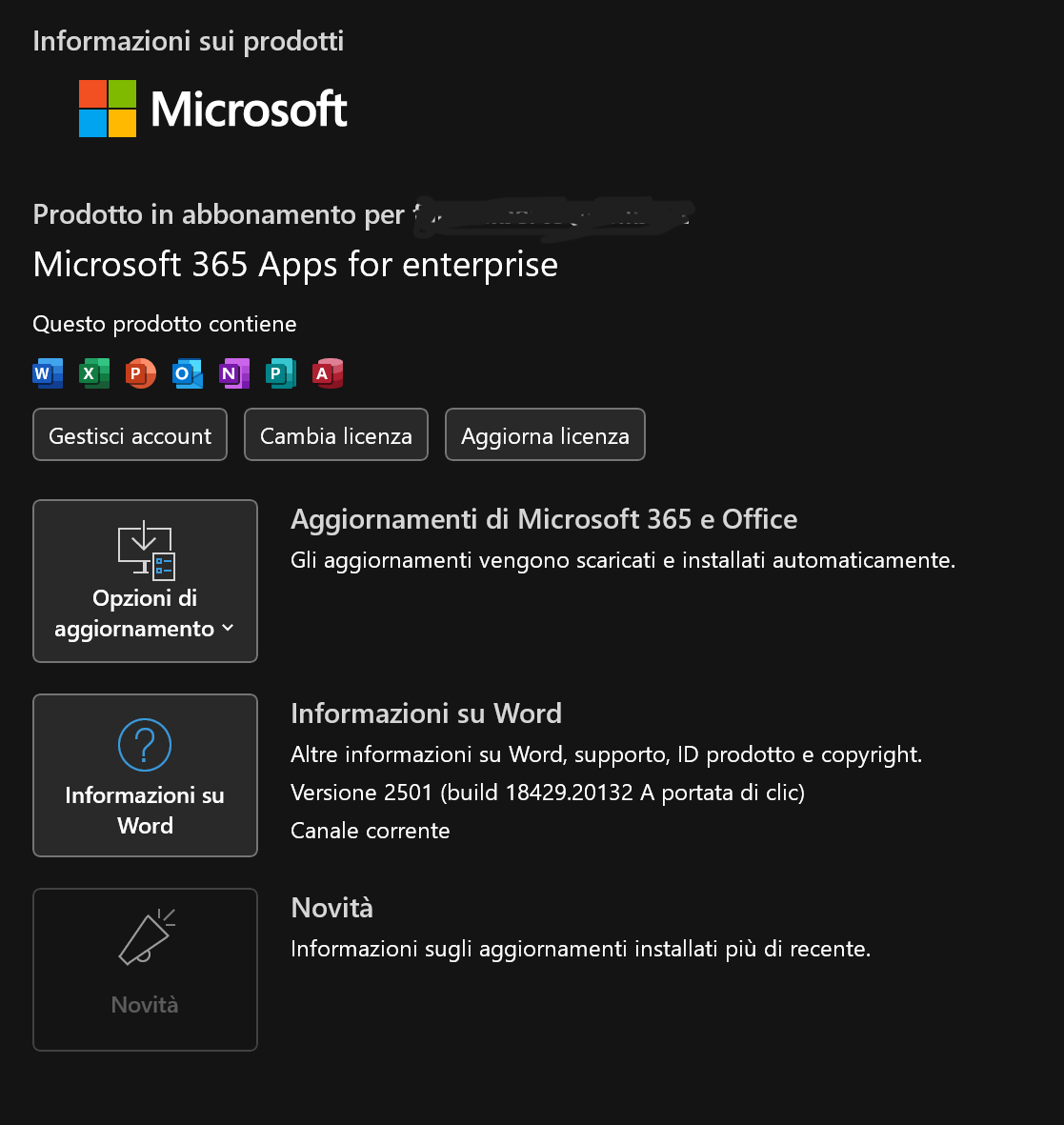The image size is (1064, 1125).
Task: Click the 'Novità' section heading
Action: (x=331, y=909)
